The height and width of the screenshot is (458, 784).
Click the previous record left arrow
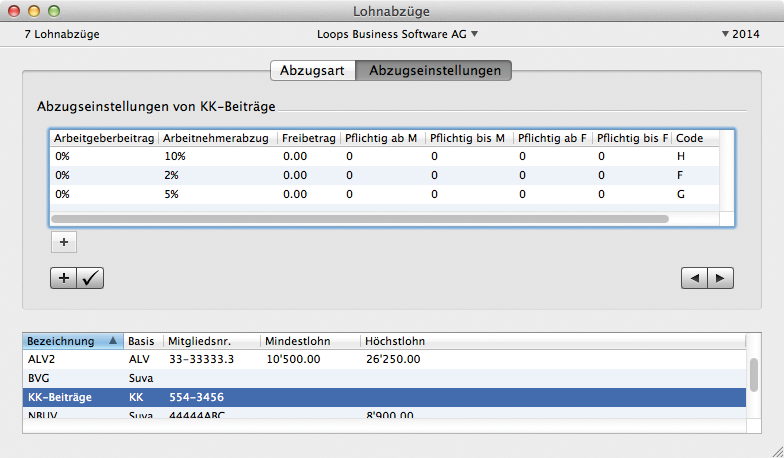click(694, 278)
